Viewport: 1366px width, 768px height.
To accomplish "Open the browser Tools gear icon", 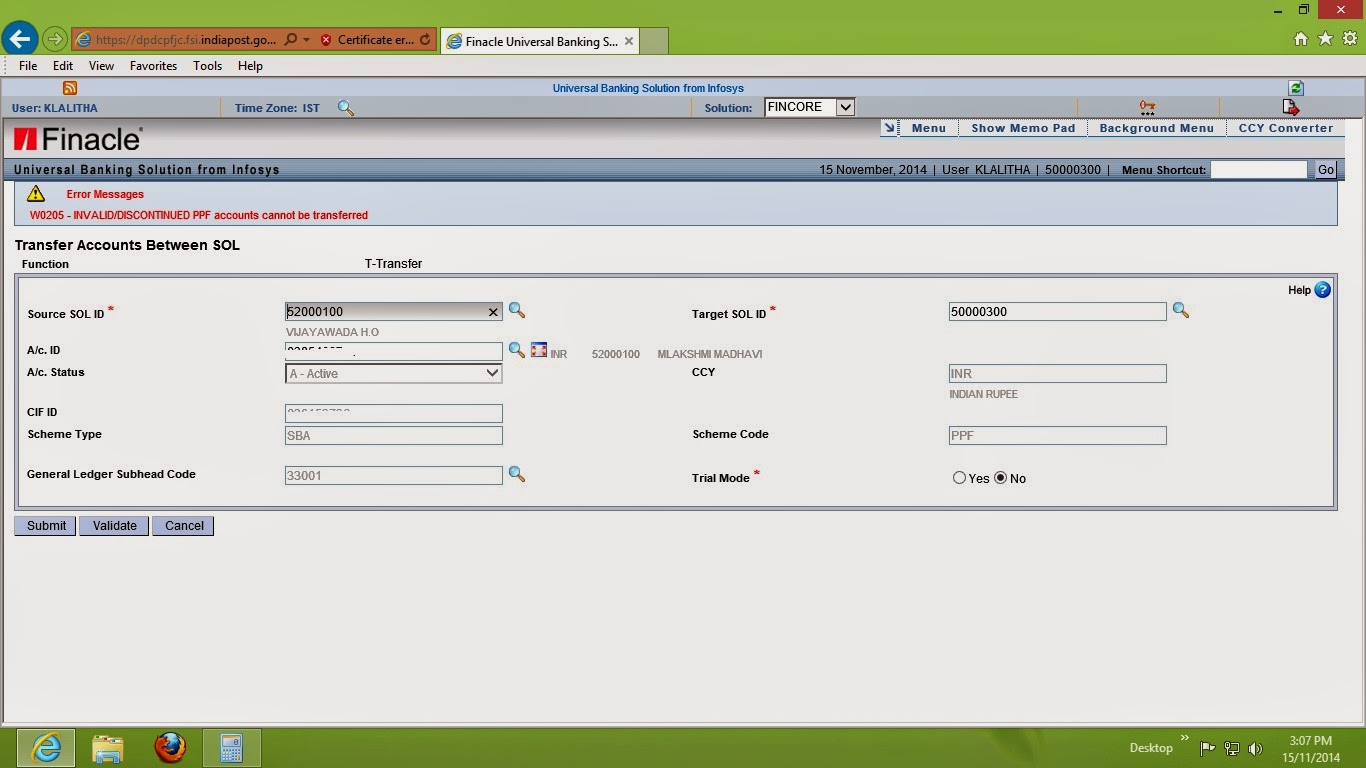I will 1349,39.
